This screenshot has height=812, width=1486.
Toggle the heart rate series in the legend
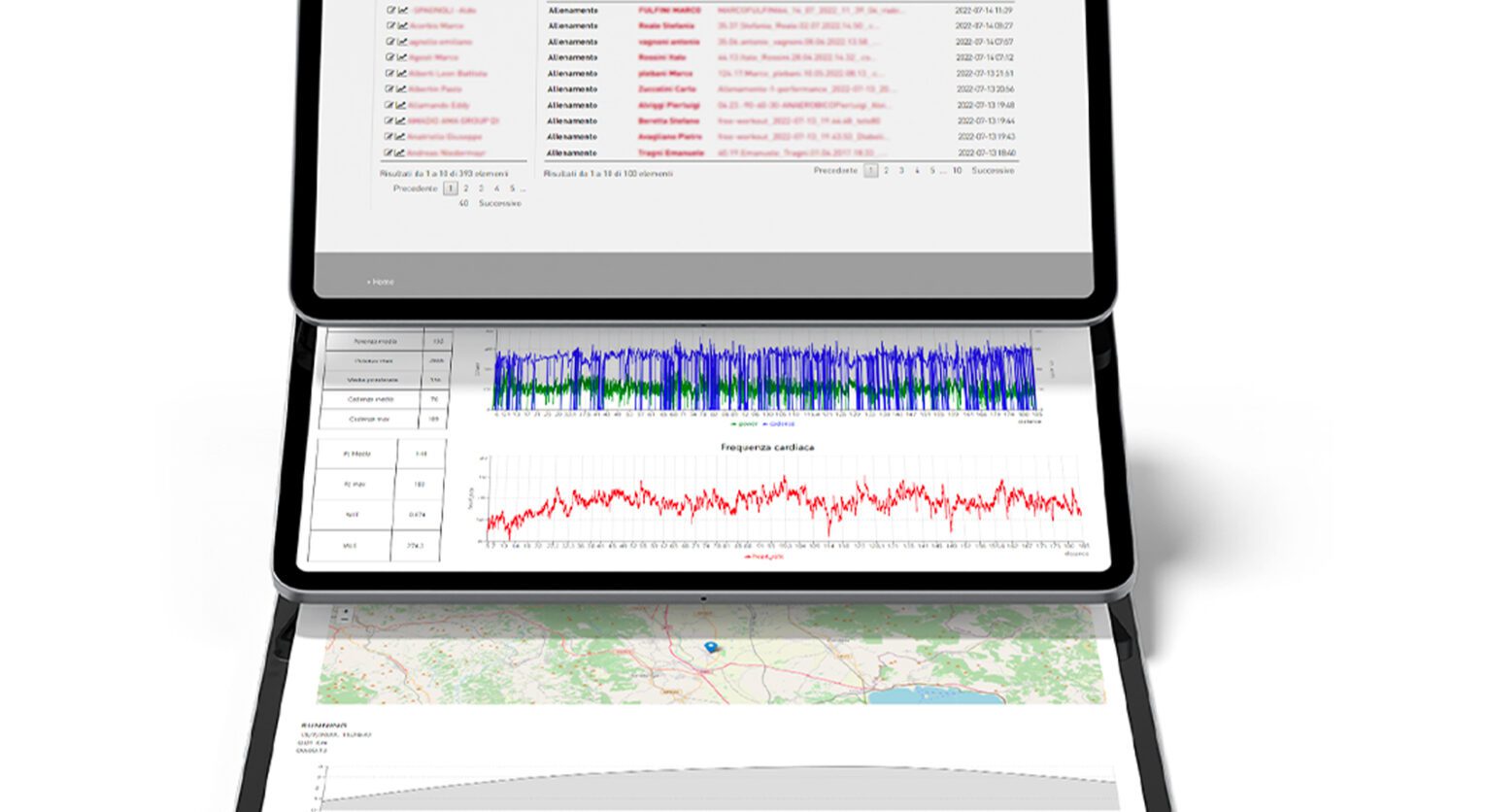tap(763, 558)
